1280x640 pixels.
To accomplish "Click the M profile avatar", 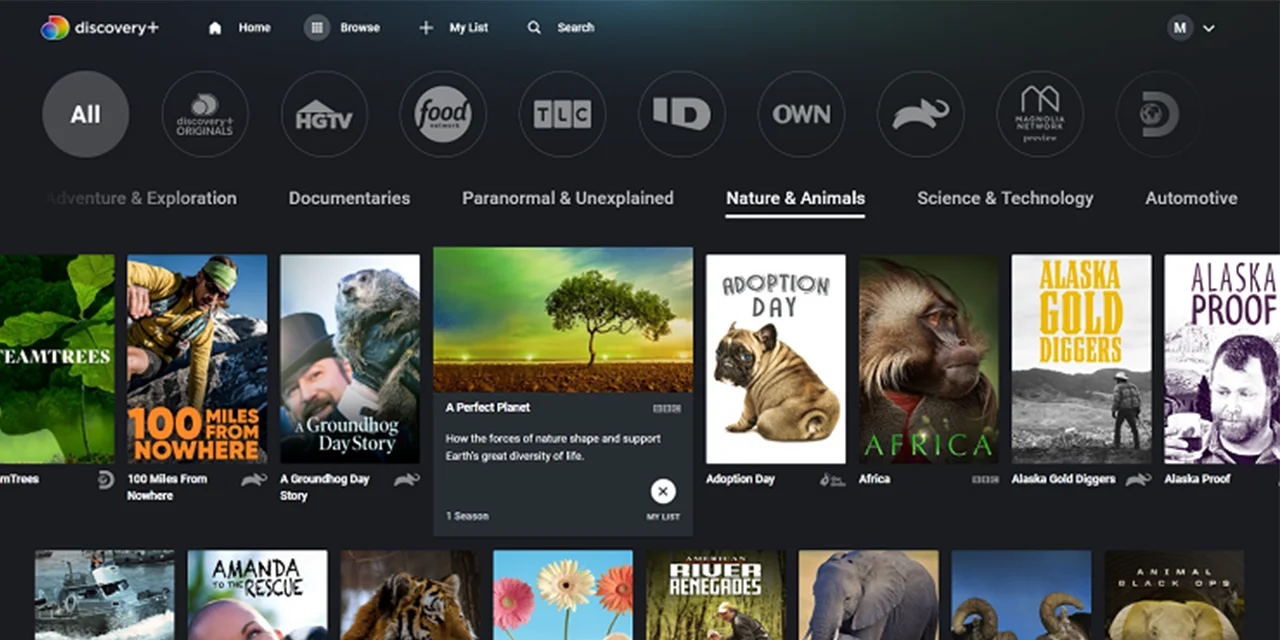I will [1180, 28].
